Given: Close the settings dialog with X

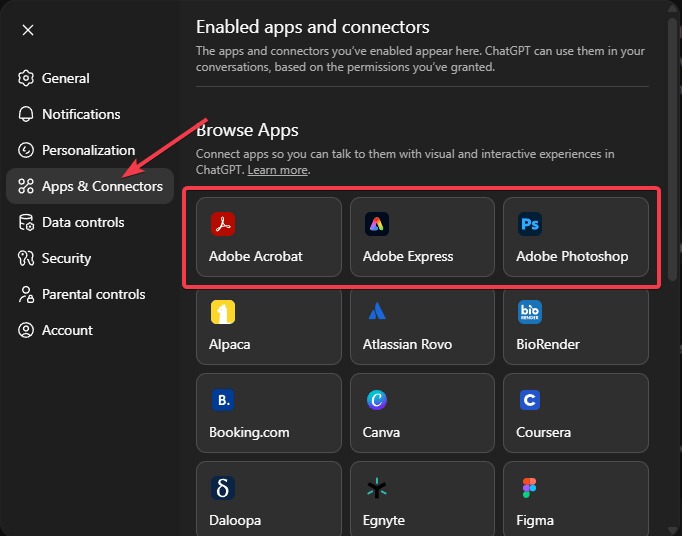Looking at the screenshot, I should pyautogui.click(x=28, y=30).
